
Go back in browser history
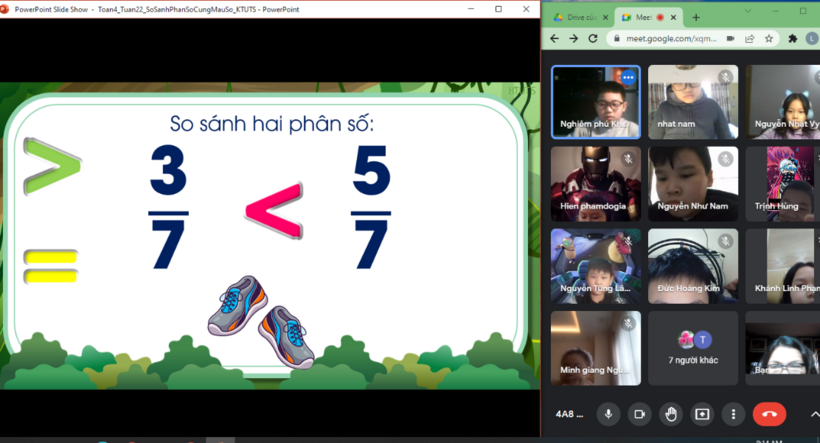pos(554,39)
